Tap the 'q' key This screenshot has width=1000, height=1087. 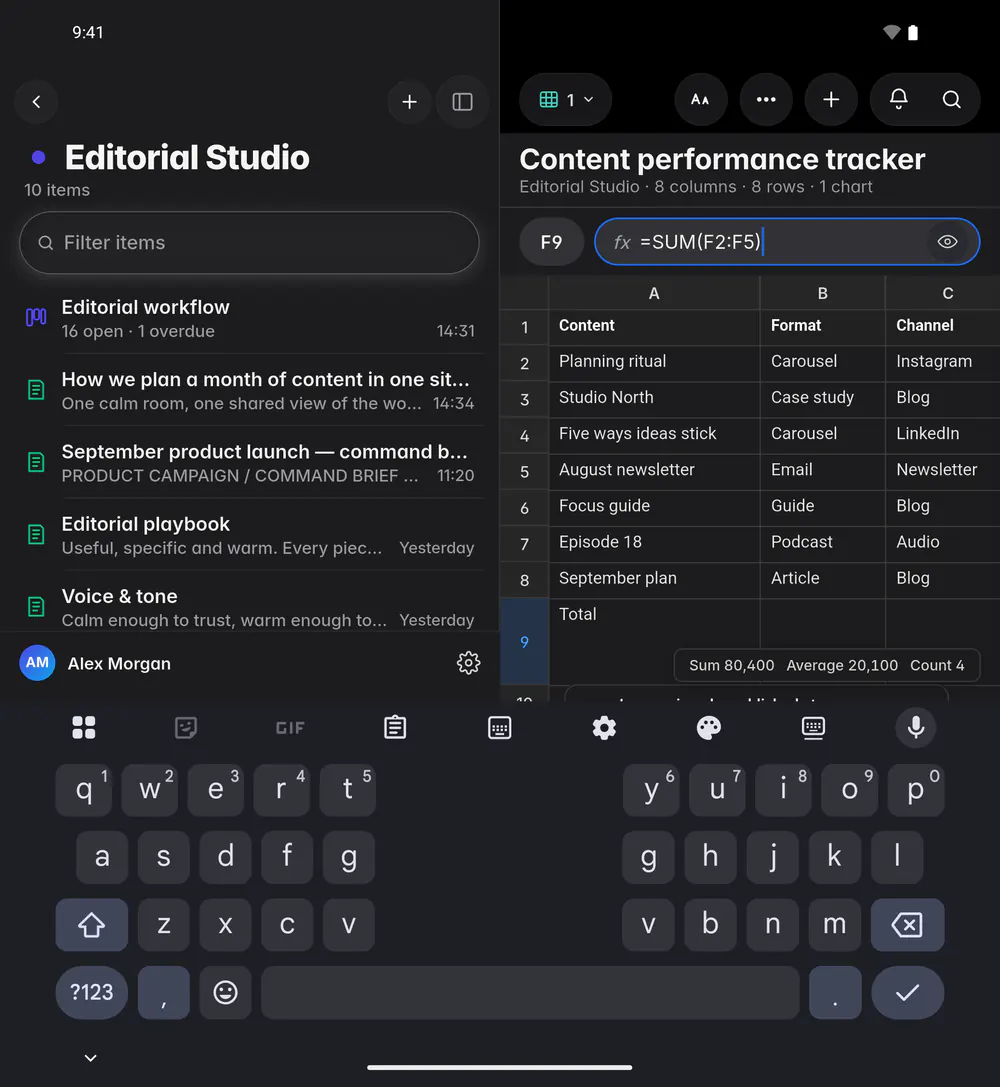(84, 790)
